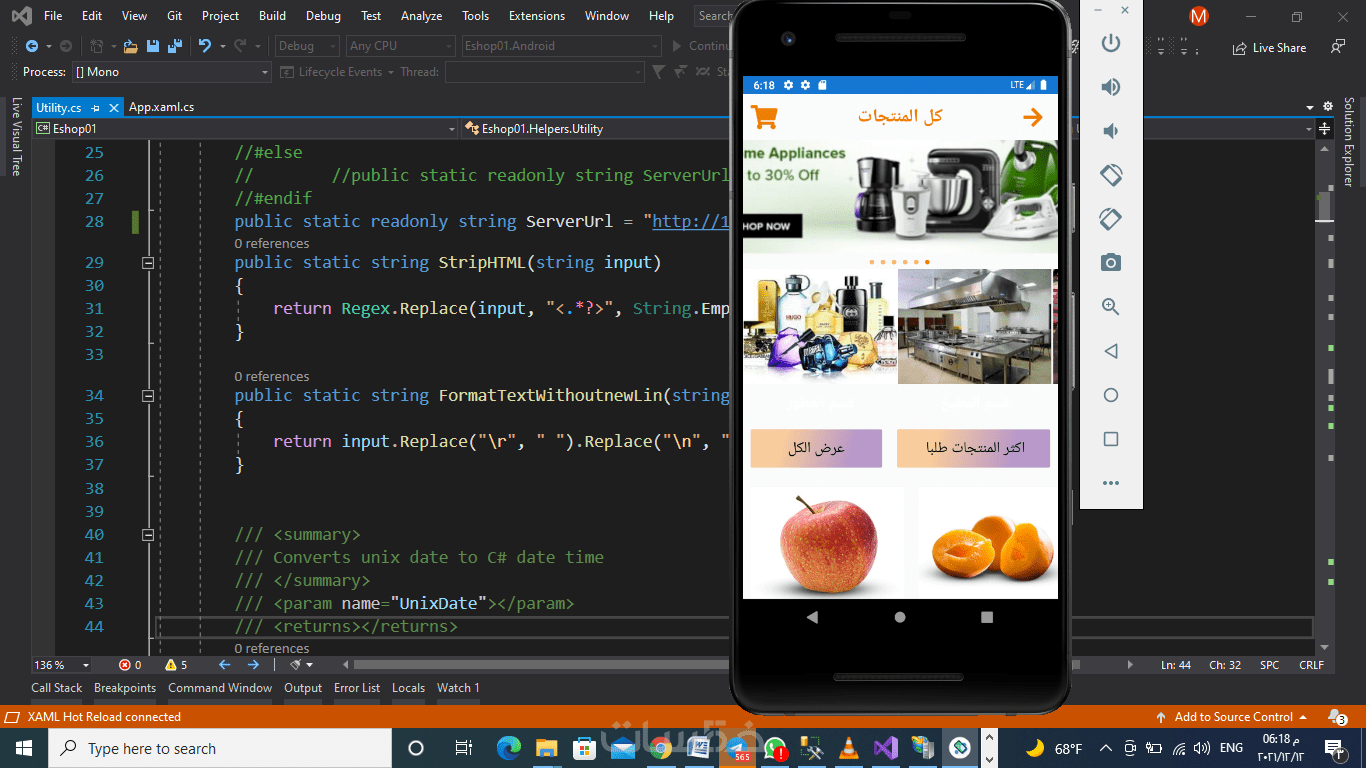Click emulator zoom magnifier icon
The width and height of the screenshot is (1366, 768).
coord(1110,307)
